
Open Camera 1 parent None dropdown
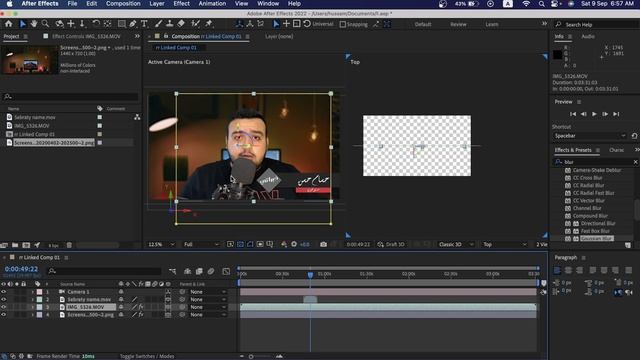coord(208,292)
